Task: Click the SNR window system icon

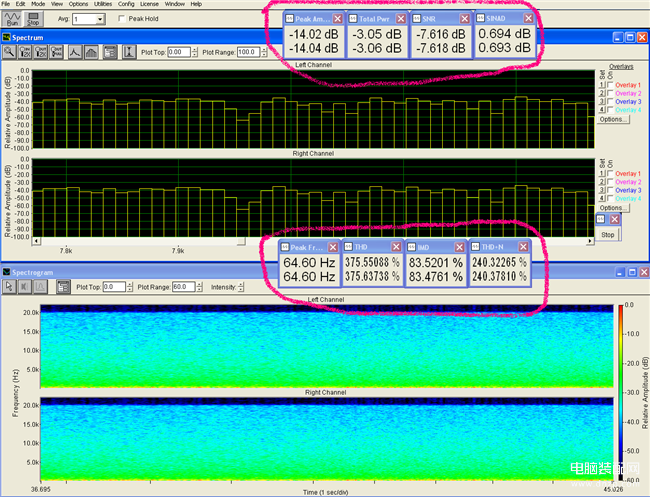Action: click(416, 19)
